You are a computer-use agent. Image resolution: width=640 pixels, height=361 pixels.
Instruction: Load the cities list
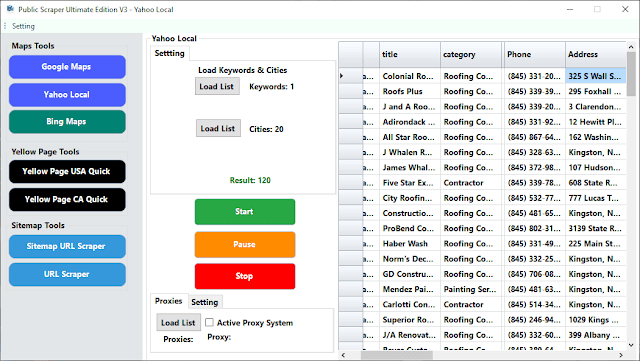click(x=218, y=128)
